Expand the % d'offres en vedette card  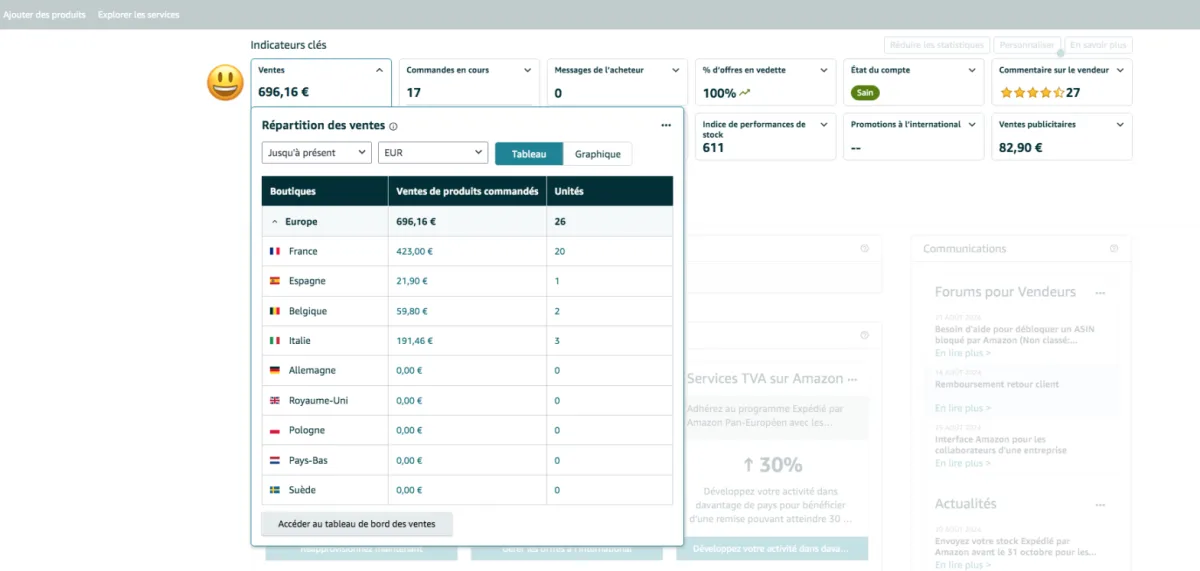point(824,71)
